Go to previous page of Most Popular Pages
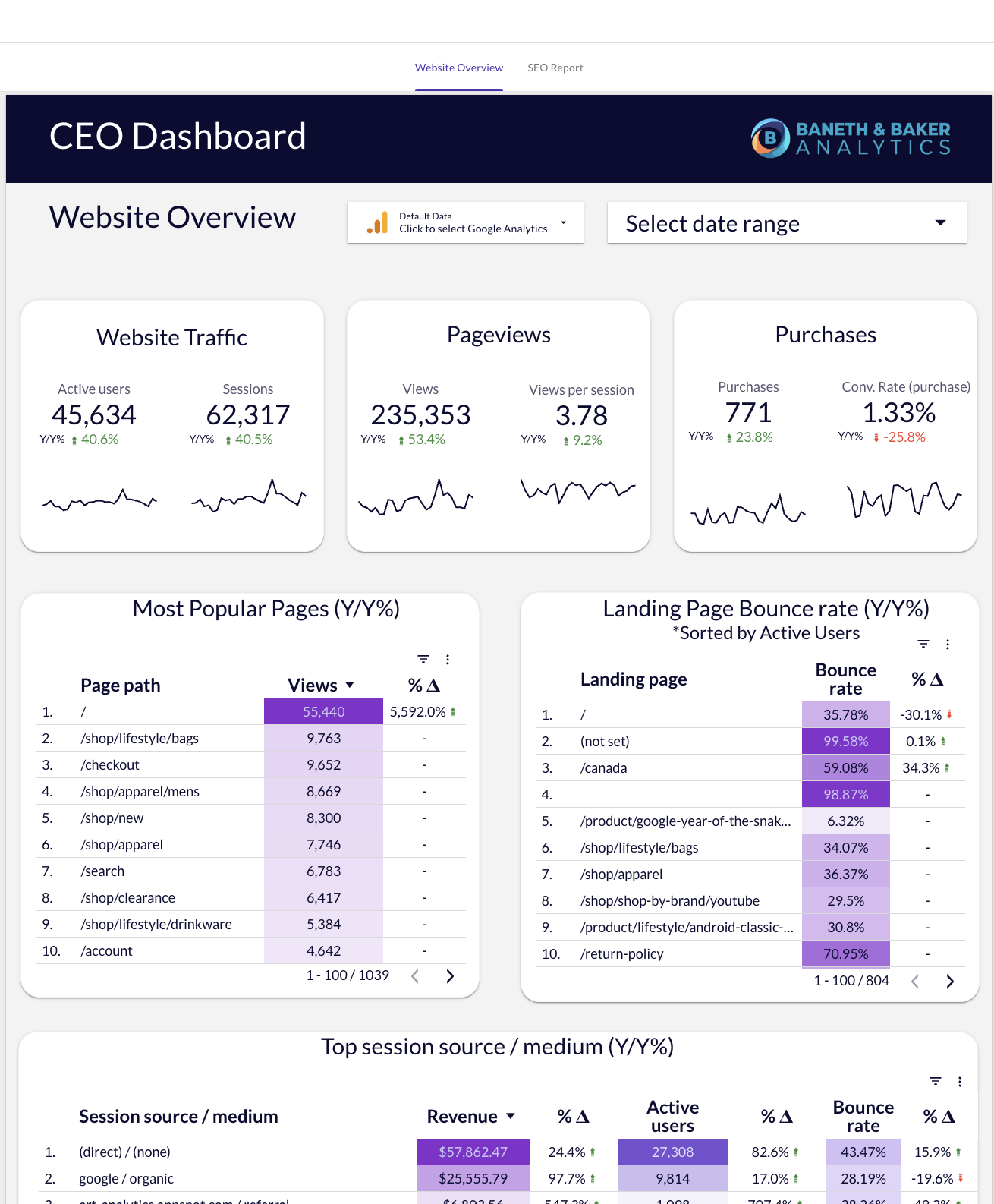The width and height of the screenshot is (994, 1204). click(x=415, y=976)
